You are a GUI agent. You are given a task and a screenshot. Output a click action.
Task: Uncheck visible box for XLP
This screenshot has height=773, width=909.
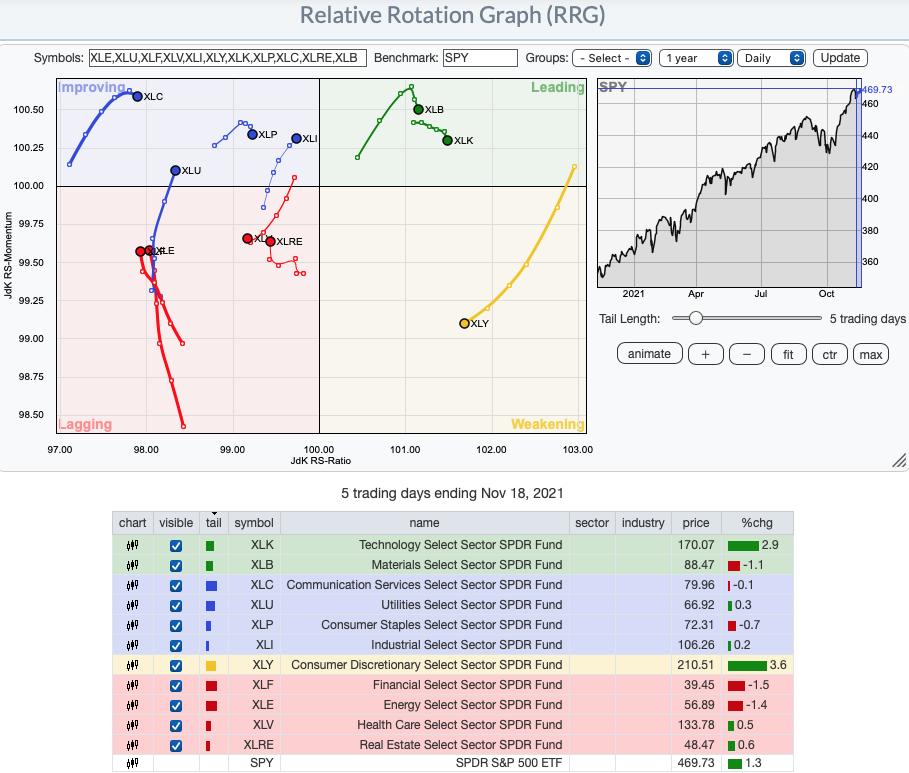point(176,626)
